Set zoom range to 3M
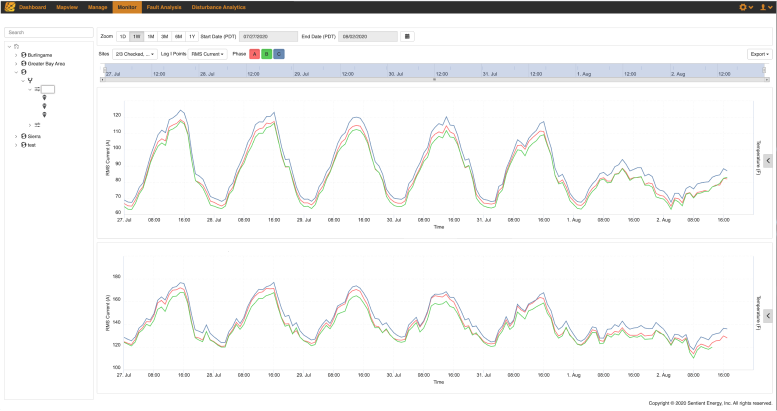 pyautogui.click(x=165, y=37)
